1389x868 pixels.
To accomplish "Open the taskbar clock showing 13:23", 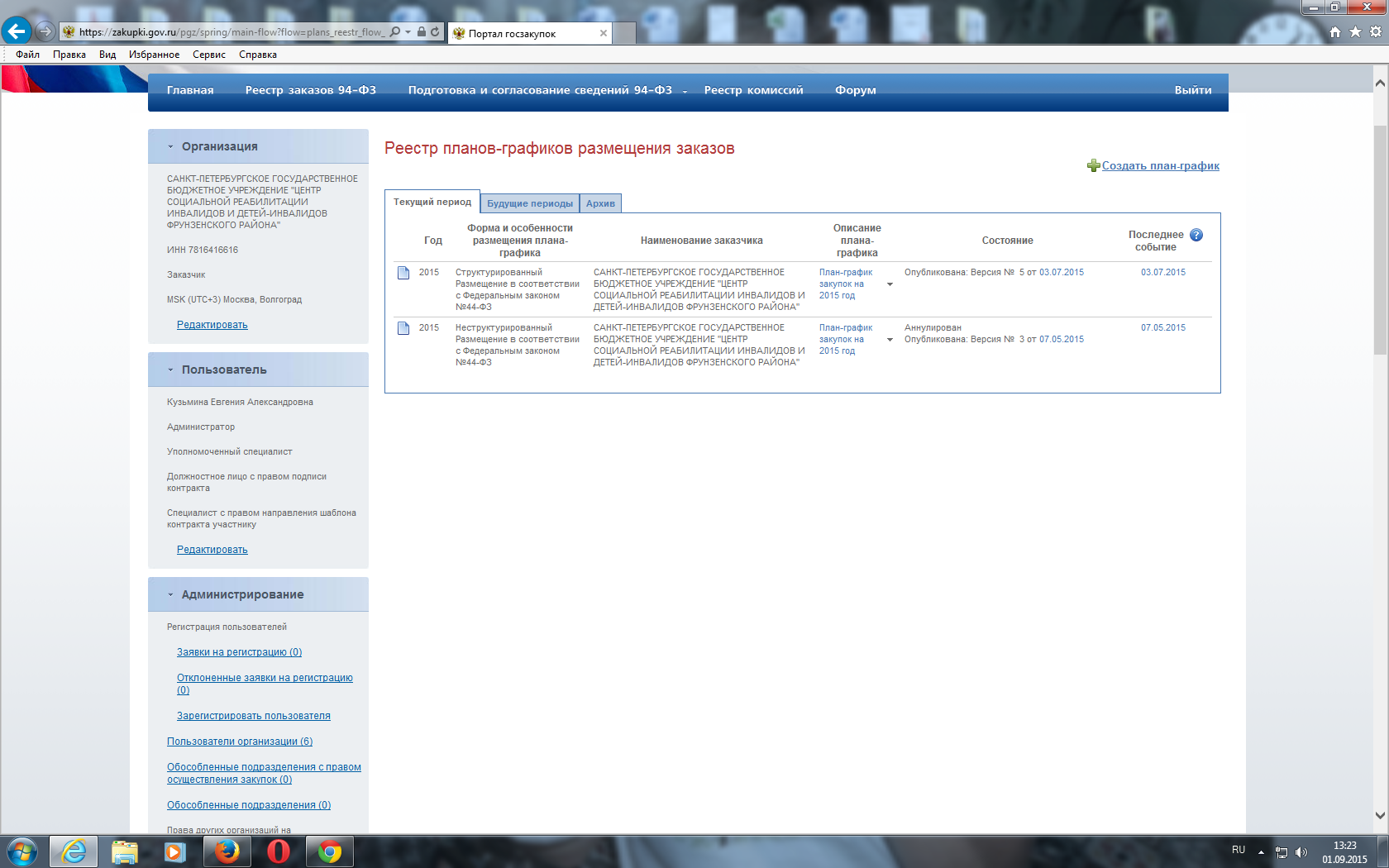I will click(1344, 852).
